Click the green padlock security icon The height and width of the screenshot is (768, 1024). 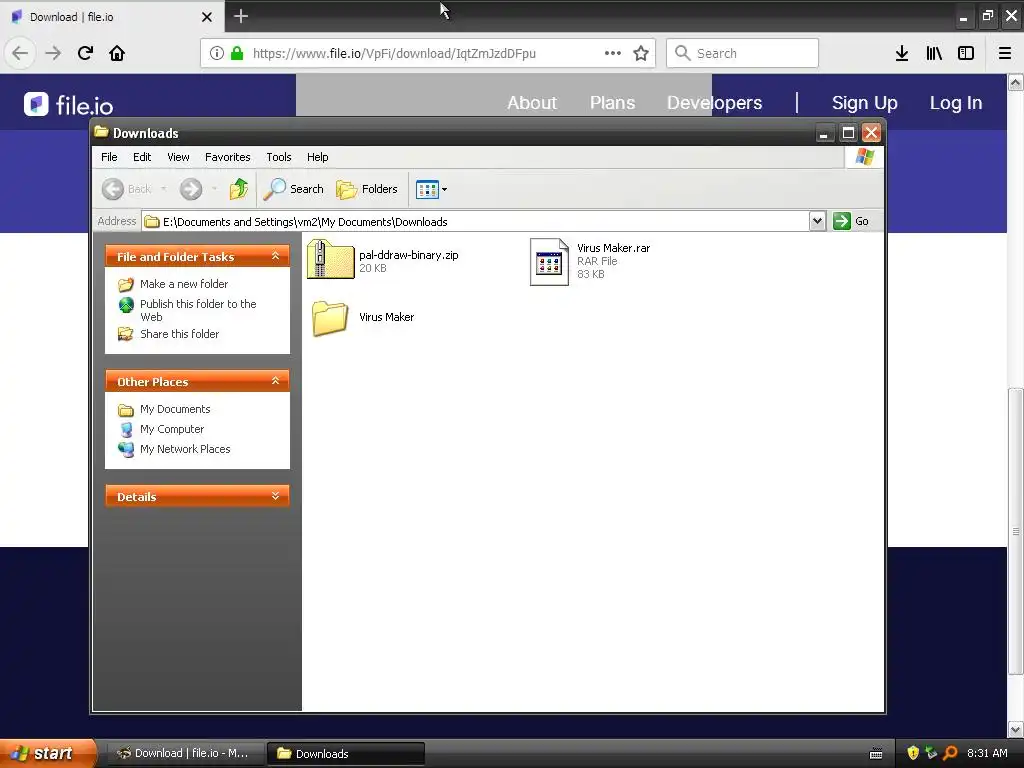click(x=237, y=53)
